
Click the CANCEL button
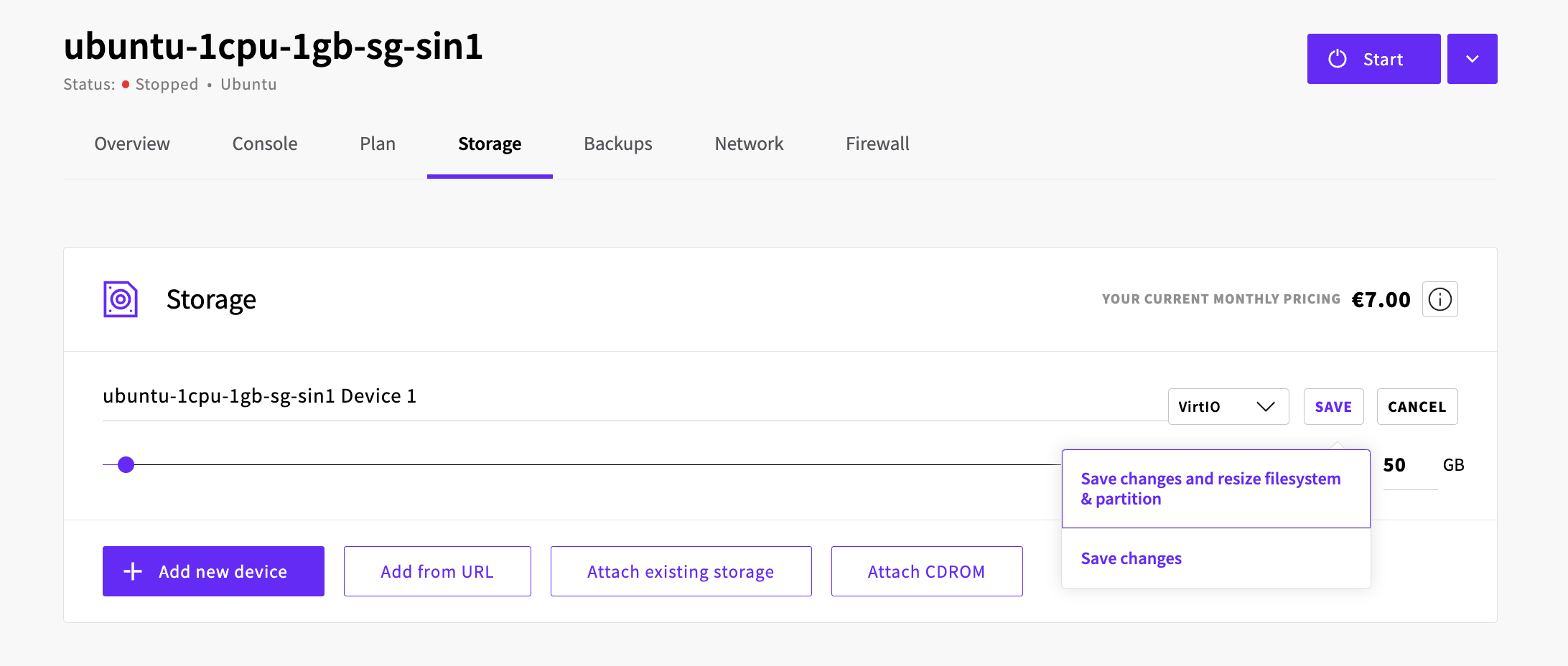click(x=1417, y=407)
